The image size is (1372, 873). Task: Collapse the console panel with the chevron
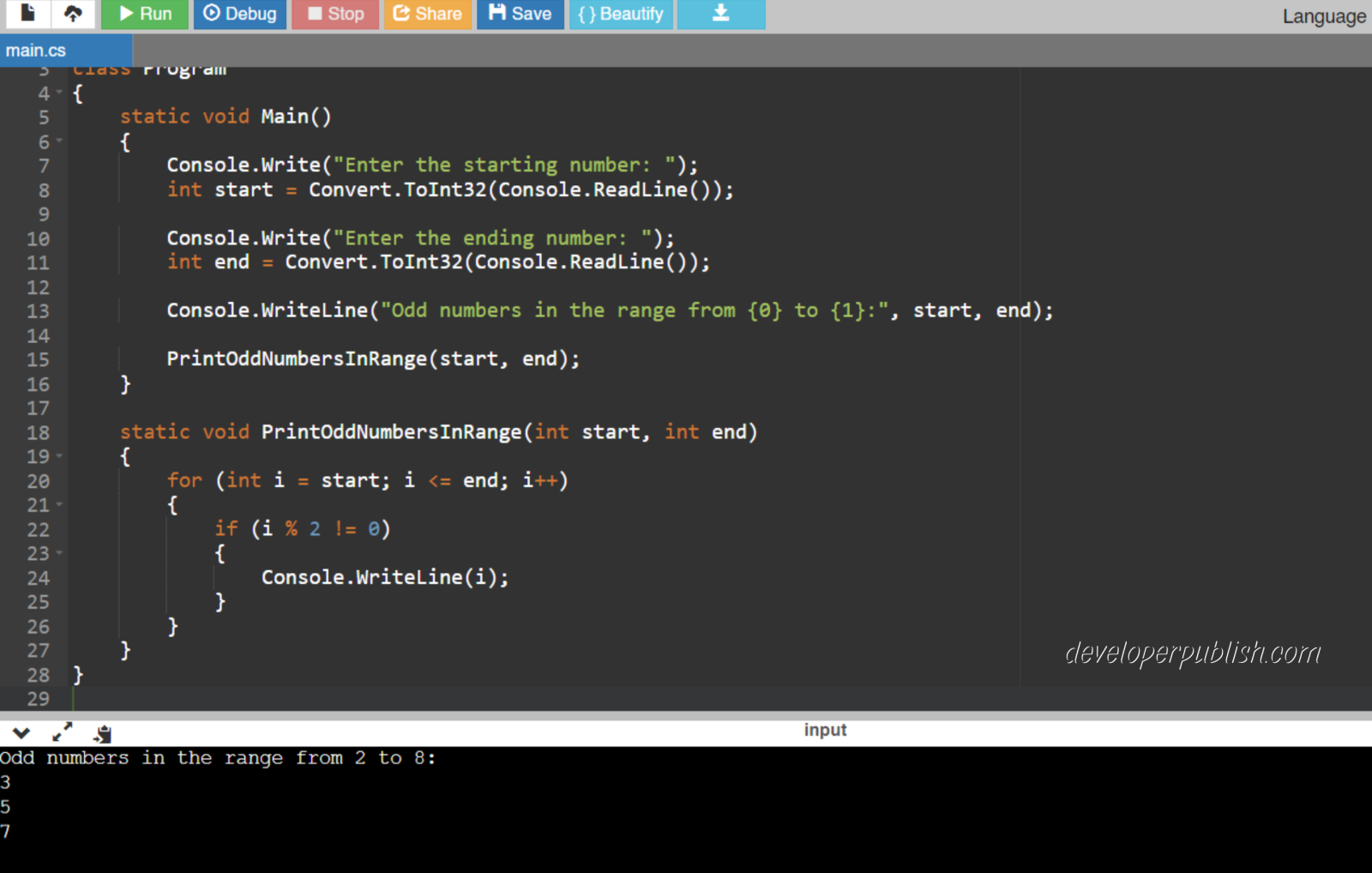pyautogui.click(x=21, y=732)
